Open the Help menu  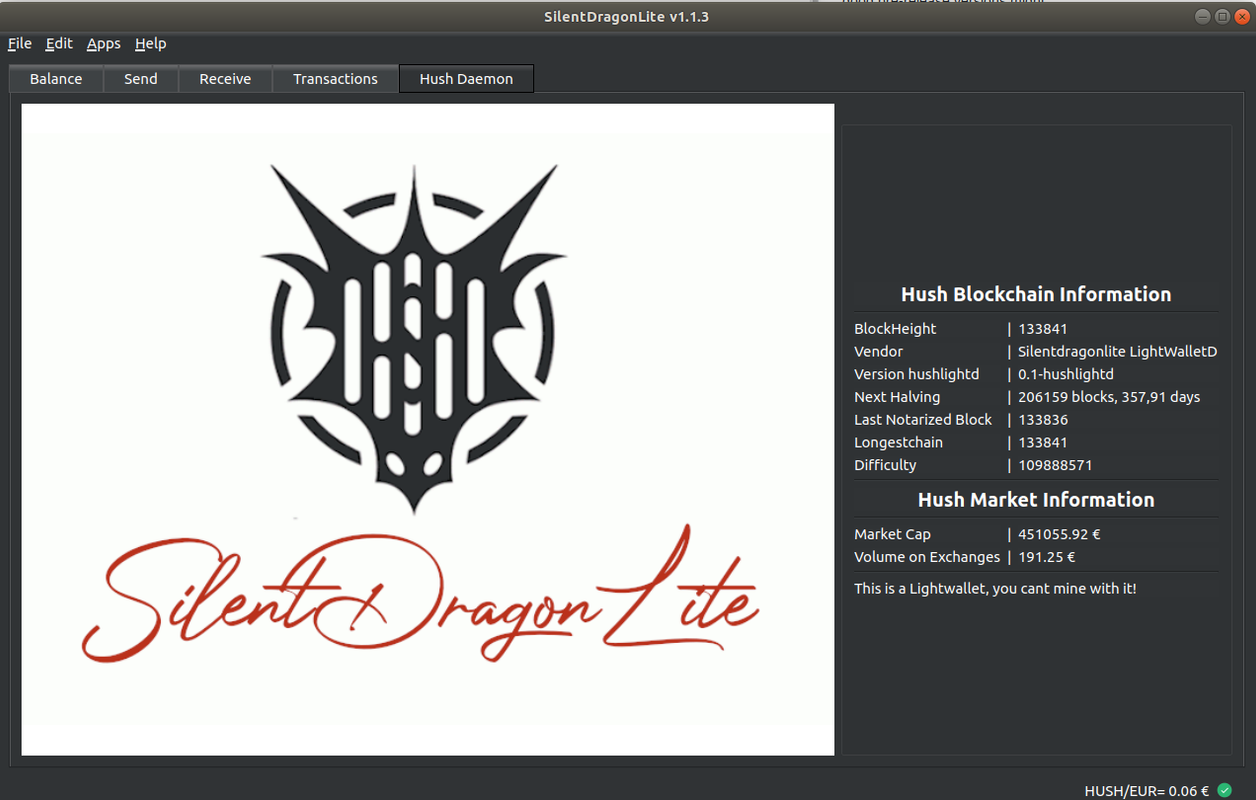(150, 44)
